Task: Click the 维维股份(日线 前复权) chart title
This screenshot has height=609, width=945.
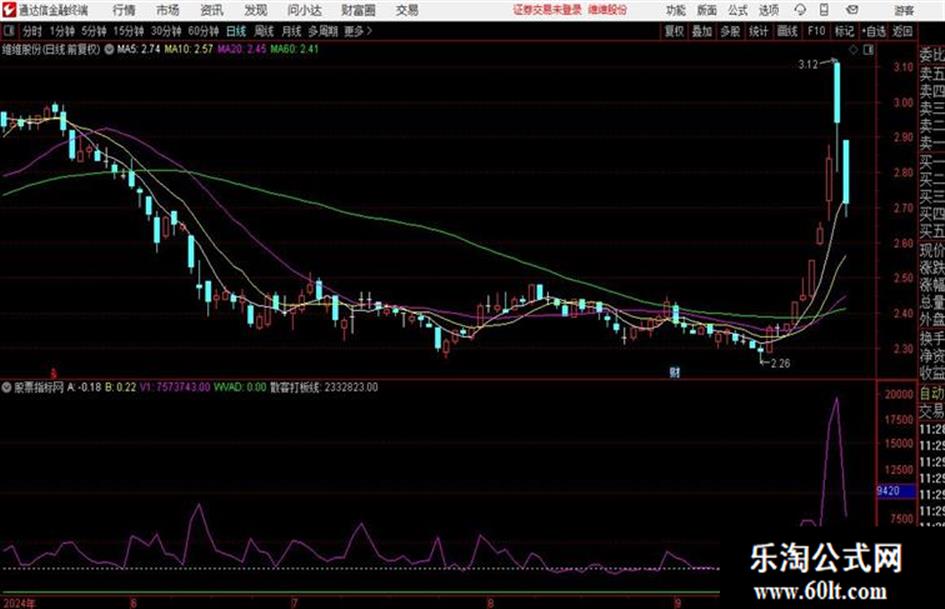Action: 51,49
